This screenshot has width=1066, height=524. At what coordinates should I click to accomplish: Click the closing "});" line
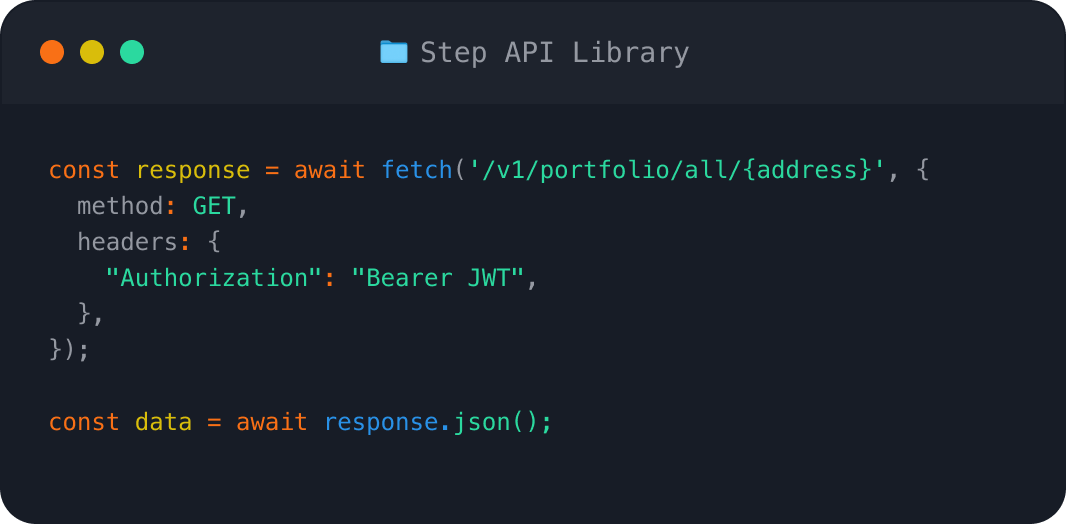pos(70,350)
